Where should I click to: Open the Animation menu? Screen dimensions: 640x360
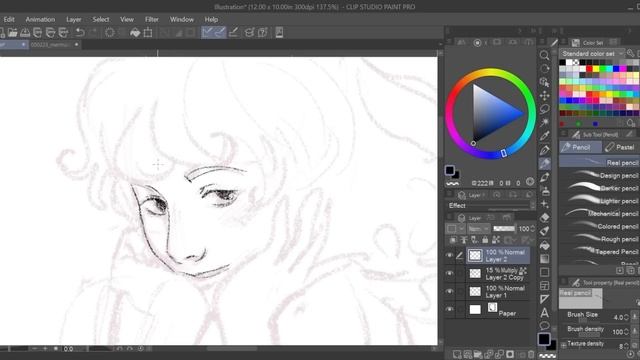coord(40,19)
